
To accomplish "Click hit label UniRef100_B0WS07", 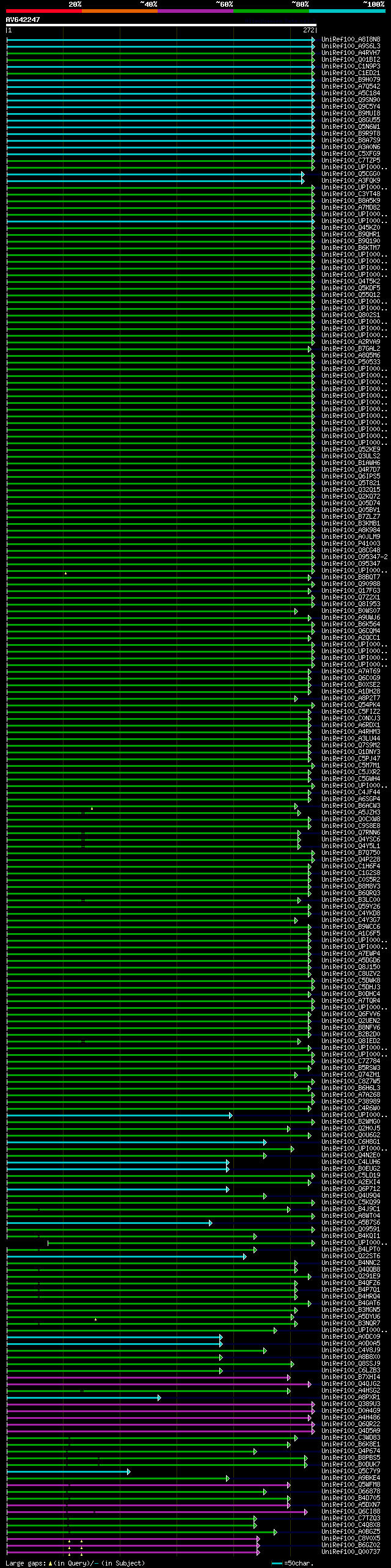I will tap(351, 611).
